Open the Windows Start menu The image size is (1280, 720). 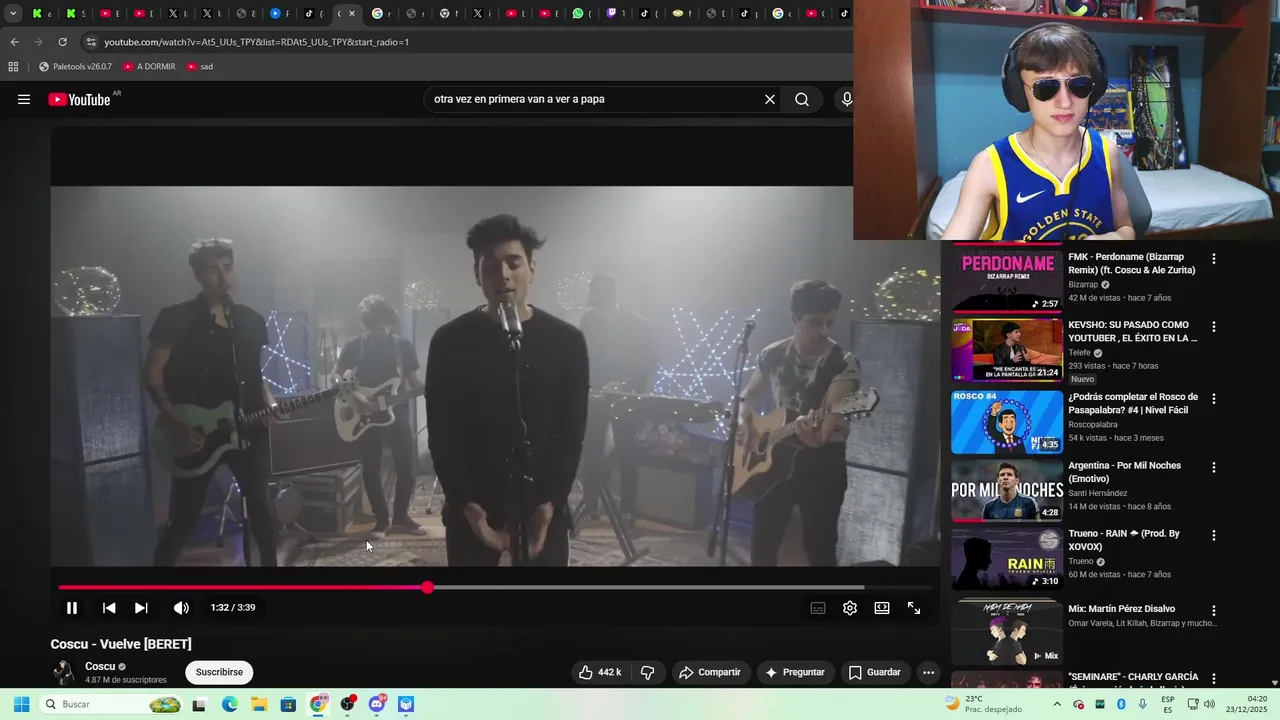(x=21, y=704)
